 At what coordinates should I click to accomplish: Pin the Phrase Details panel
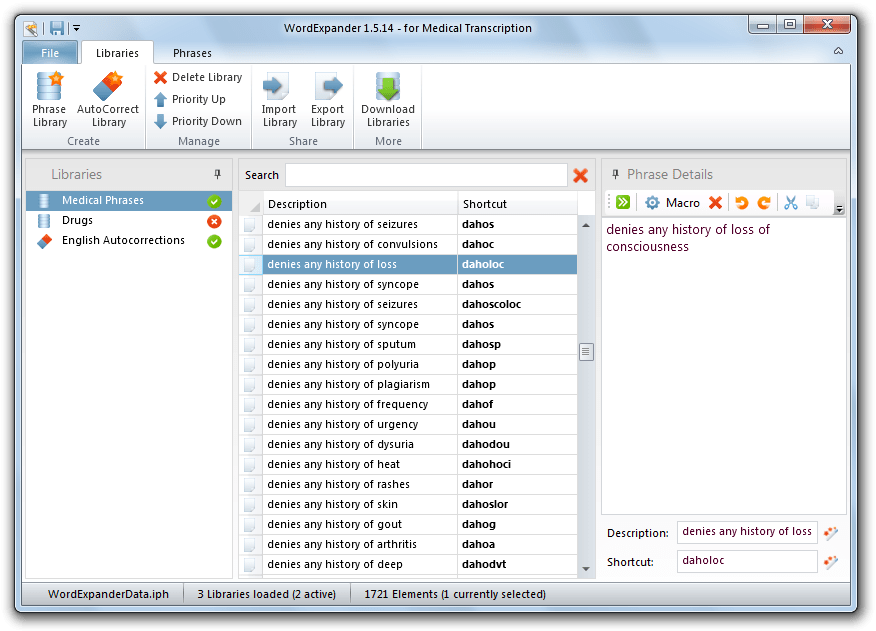point(615,174)
